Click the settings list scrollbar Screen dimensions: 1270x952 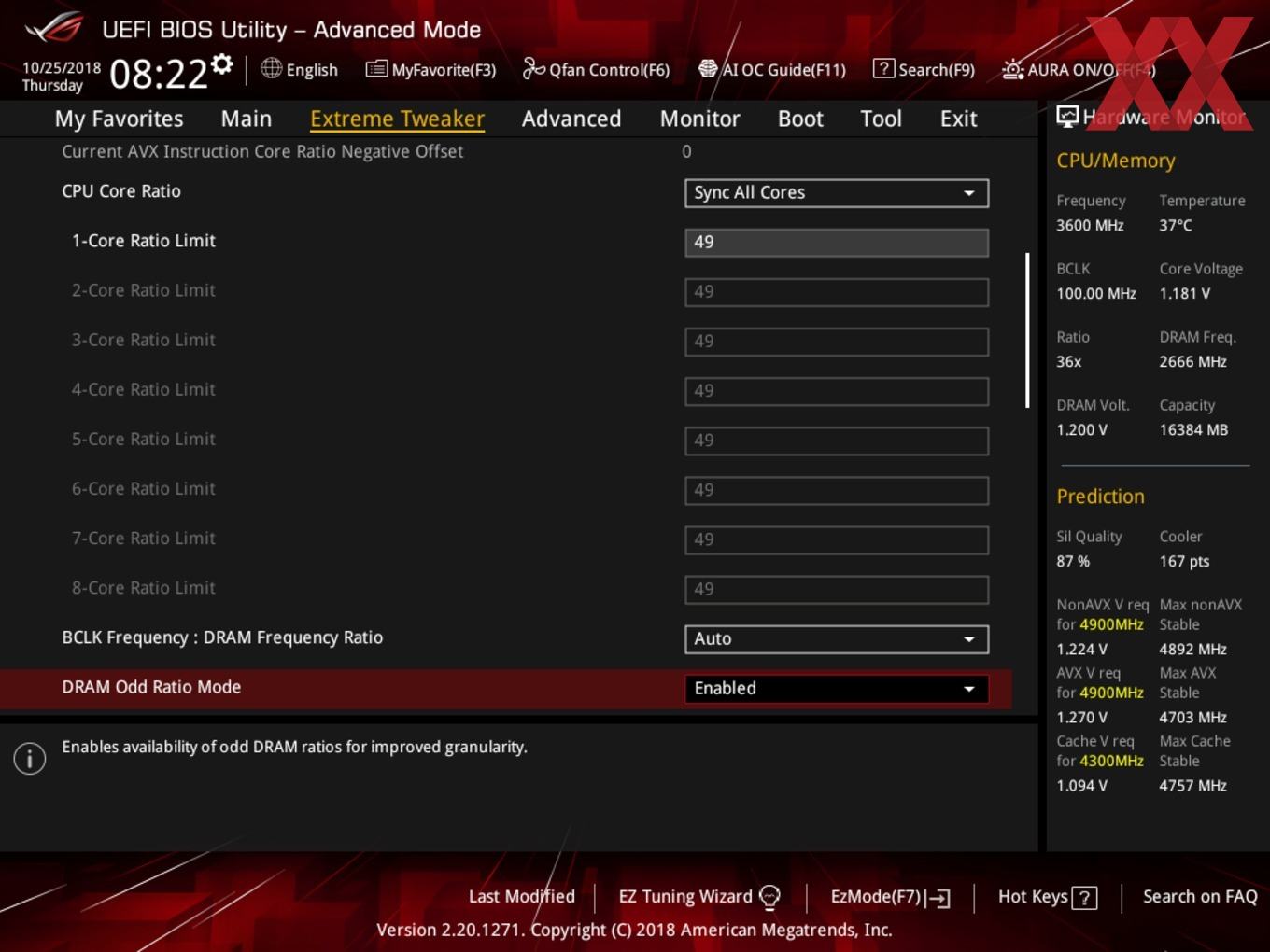point(1027,329)
